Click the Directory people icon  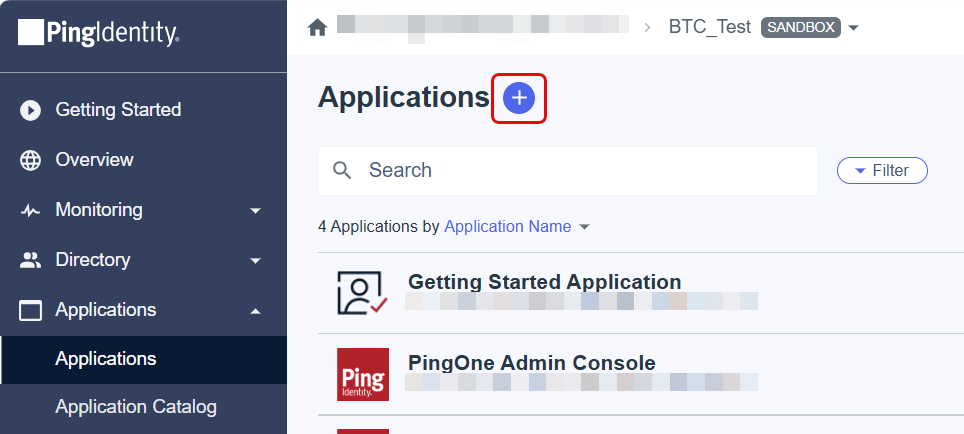tap(30, 260)
